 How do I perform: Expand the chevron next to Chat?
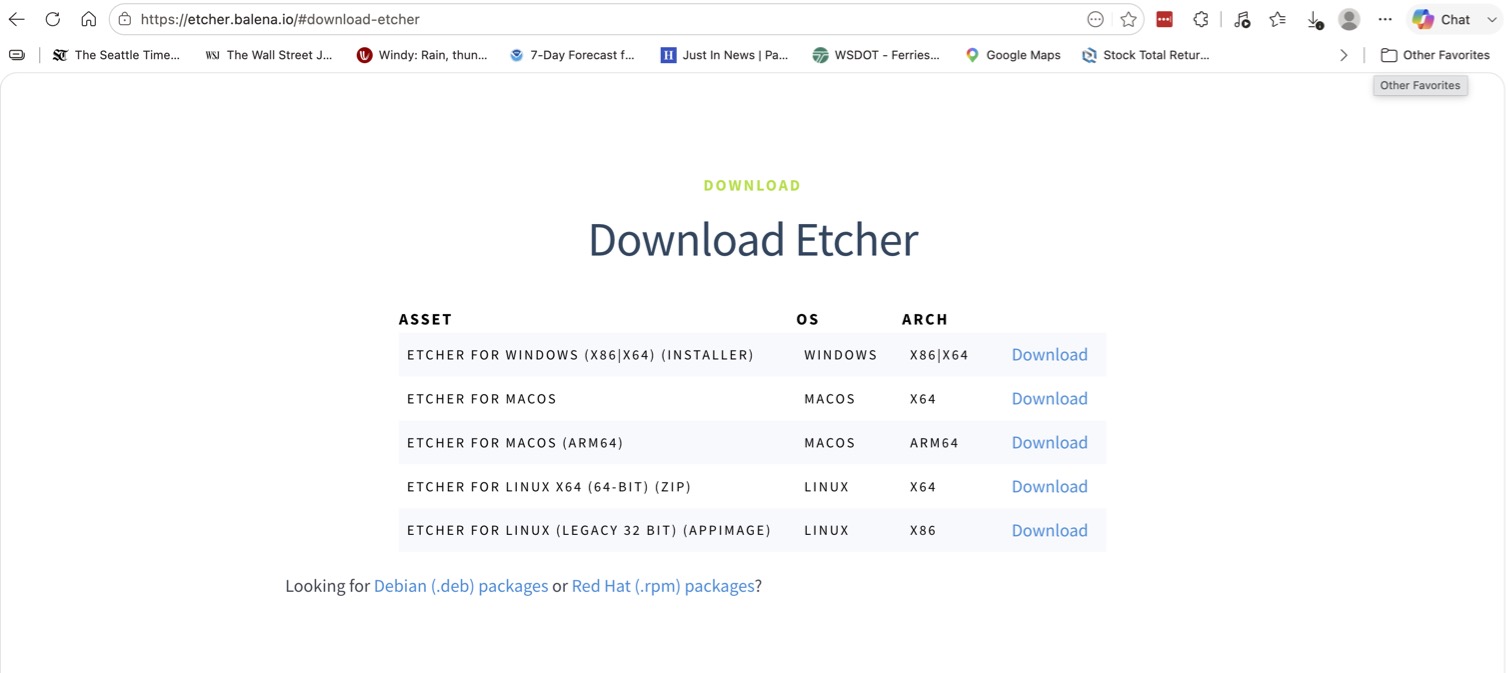(x=1491, y=19)
